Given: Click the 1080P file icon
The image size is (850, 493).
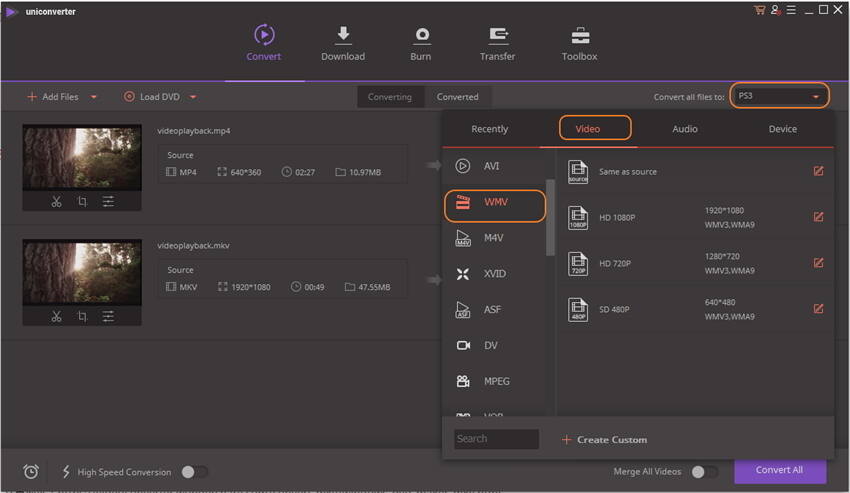Looking at the screenshot, I should (578, 218).
